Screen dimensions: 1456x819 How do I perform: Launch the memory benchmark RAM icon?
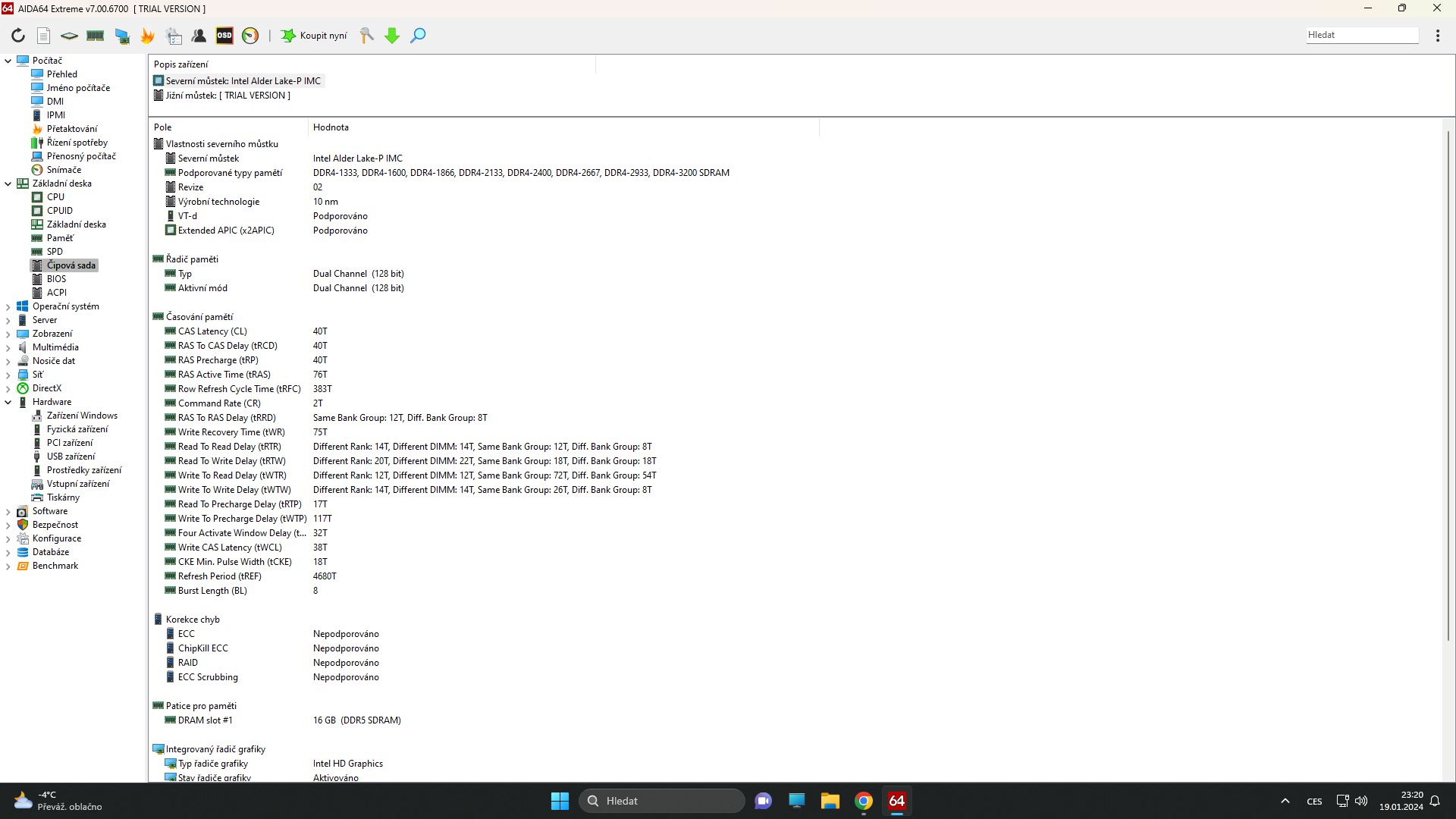pyautogui.click(x=96, y=36)
